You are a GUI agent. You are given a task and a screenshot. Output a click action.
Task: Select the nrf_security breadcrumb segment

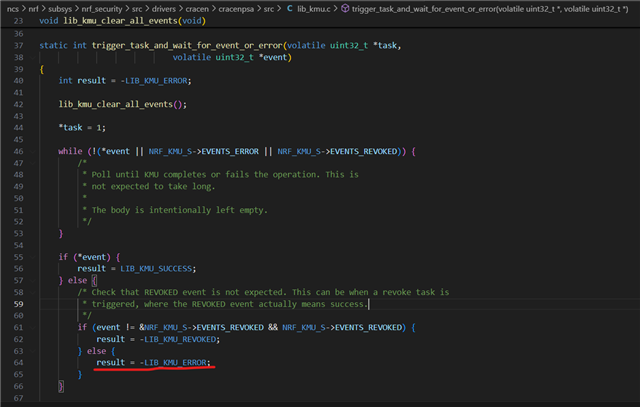pos(102,9)
